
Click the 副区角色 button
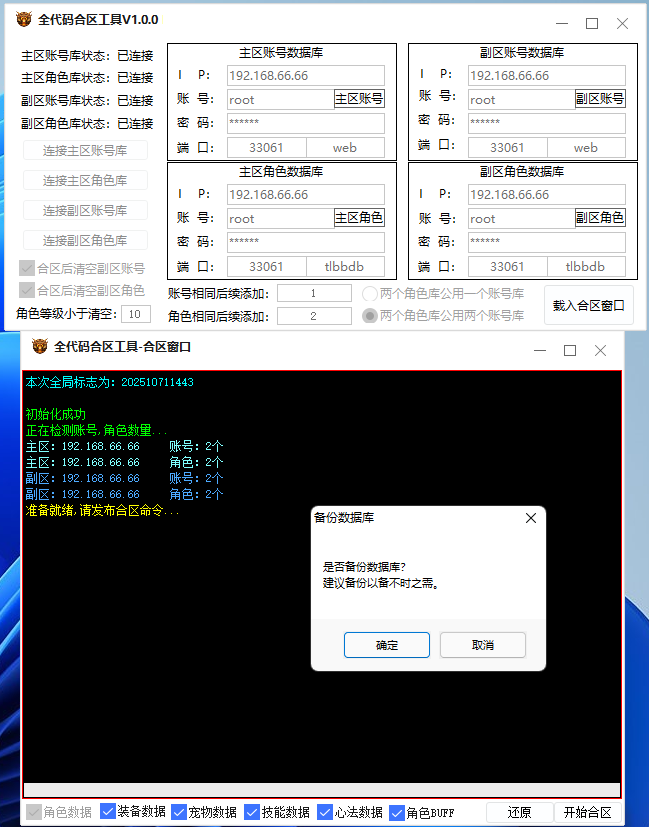tap(600, 218)
